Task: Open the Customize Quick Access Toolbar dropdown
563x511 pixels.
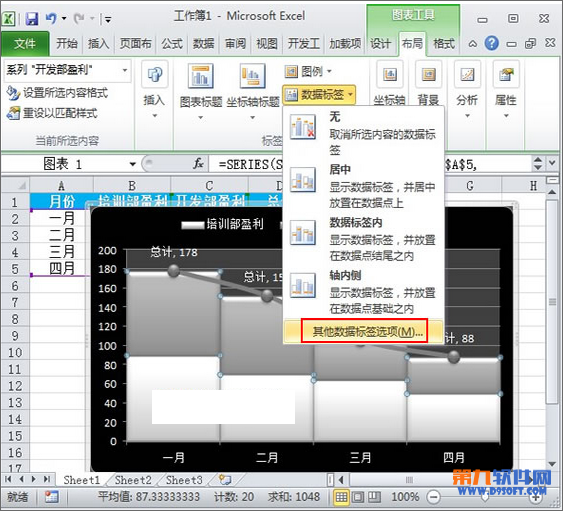Action: pyautogui.click(x=107, y=19)
